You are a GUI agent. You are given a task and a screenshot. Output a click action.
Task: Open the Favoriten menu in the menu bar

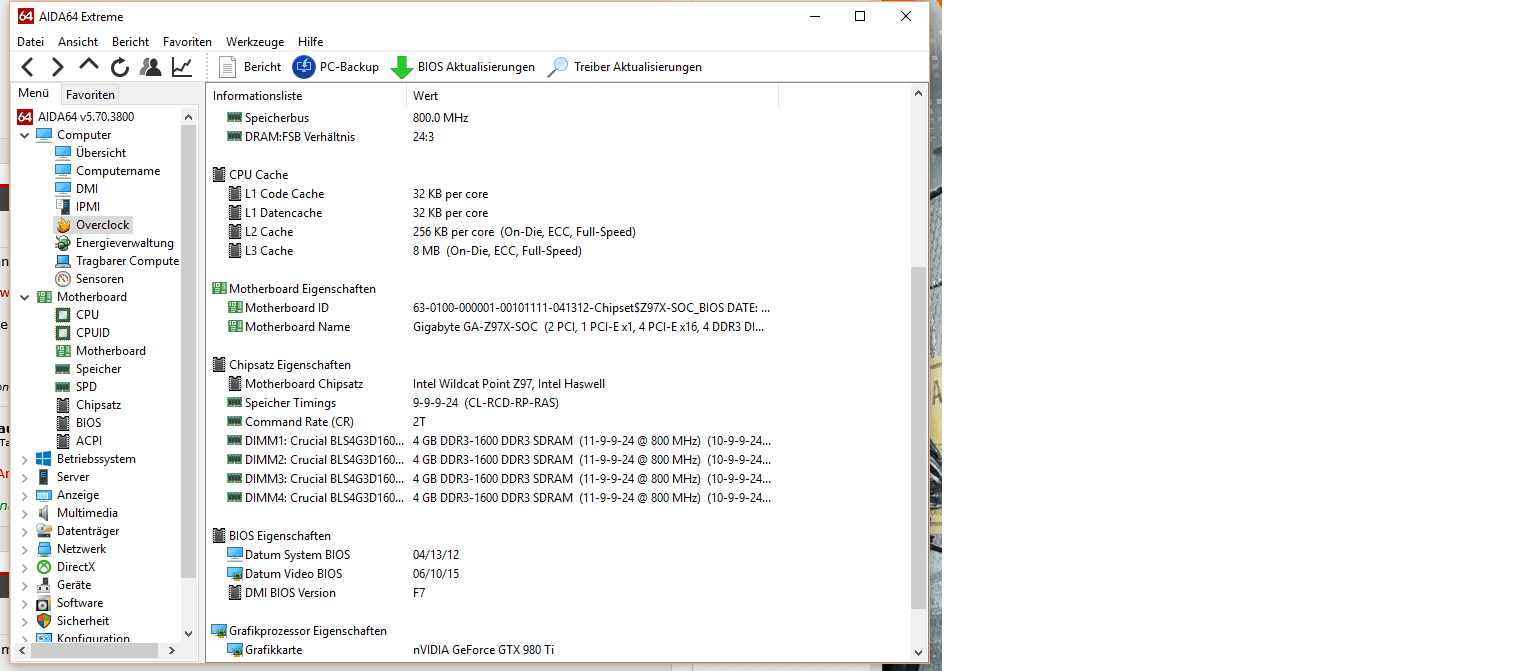188,42
